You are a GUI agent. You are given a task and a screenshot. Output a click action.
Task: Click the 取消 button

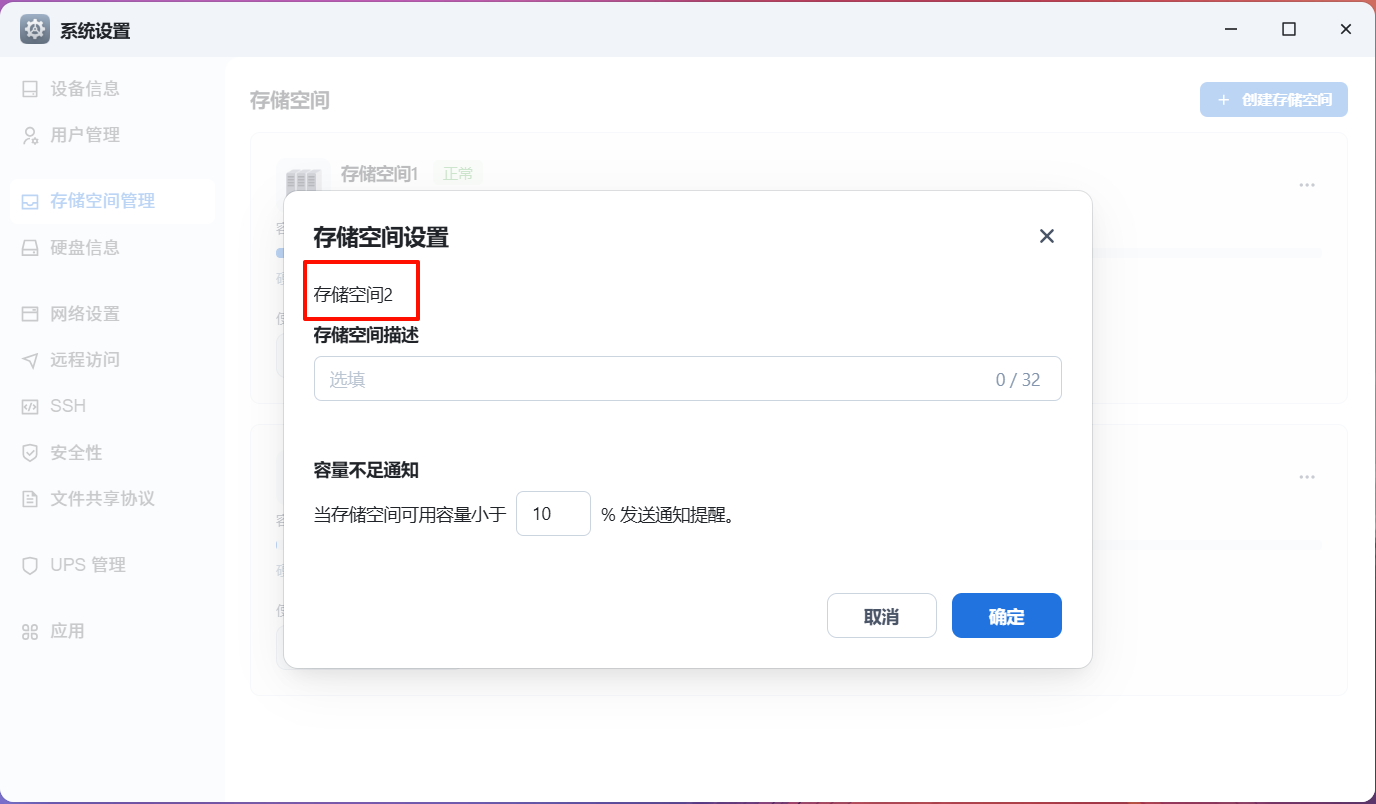[x=881, y=616]
